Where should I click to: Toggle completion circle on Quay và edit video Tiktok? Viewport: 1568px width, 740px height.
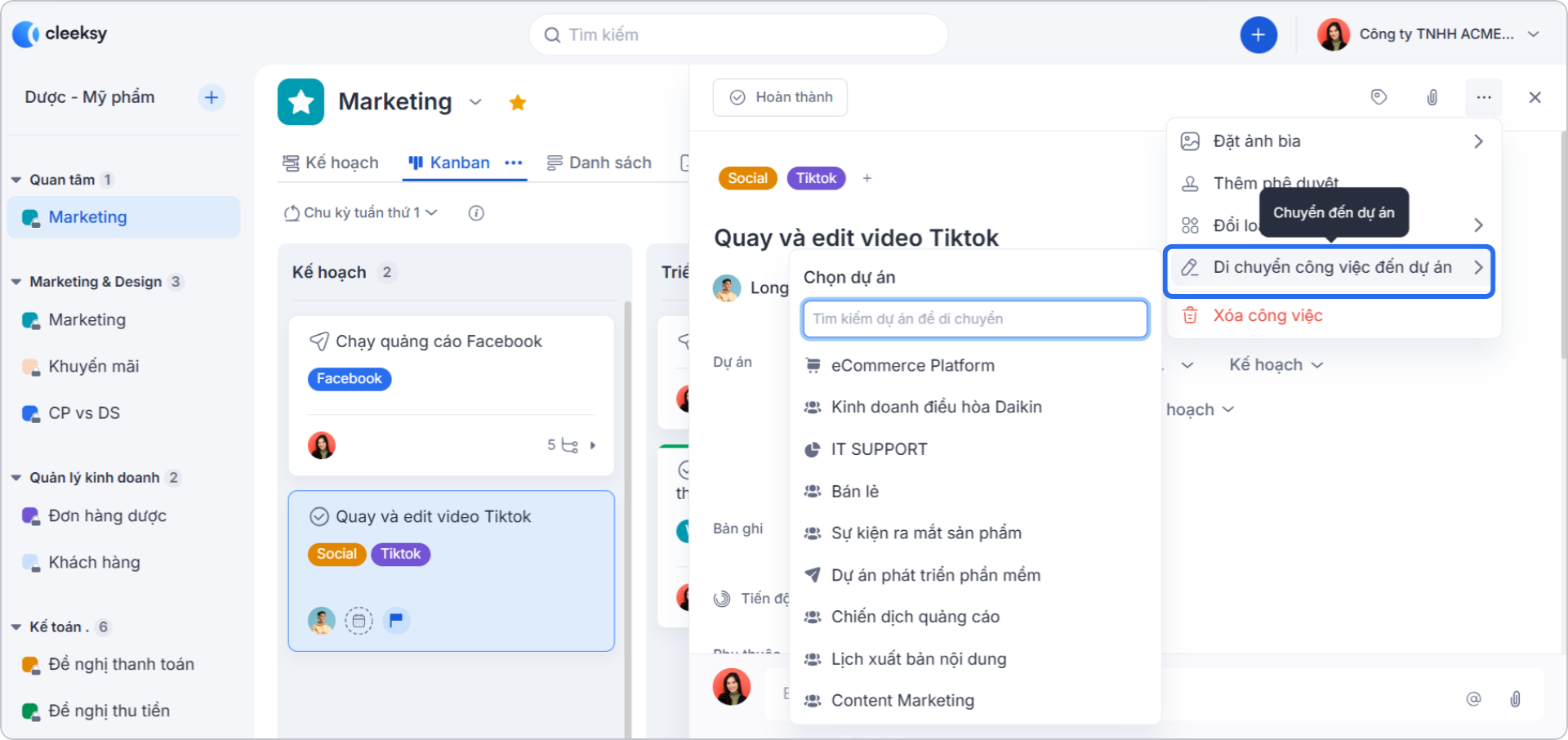coord(318,516)
